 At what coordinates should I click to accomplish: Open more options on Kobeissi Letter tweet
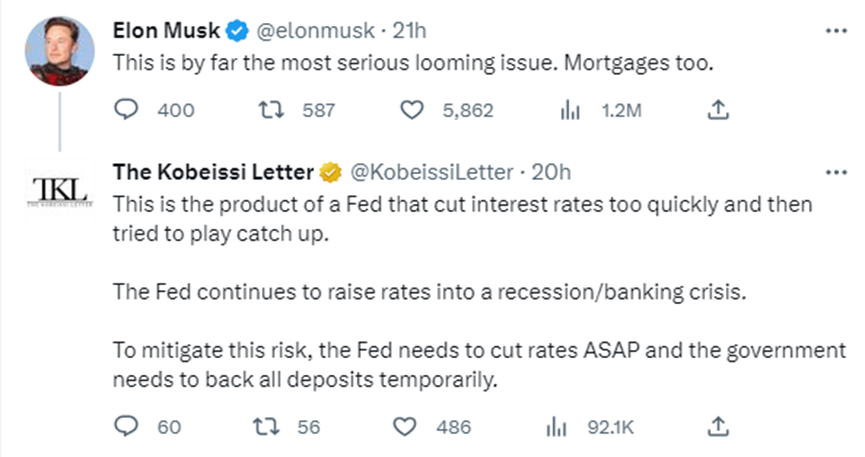coord(833,171)
